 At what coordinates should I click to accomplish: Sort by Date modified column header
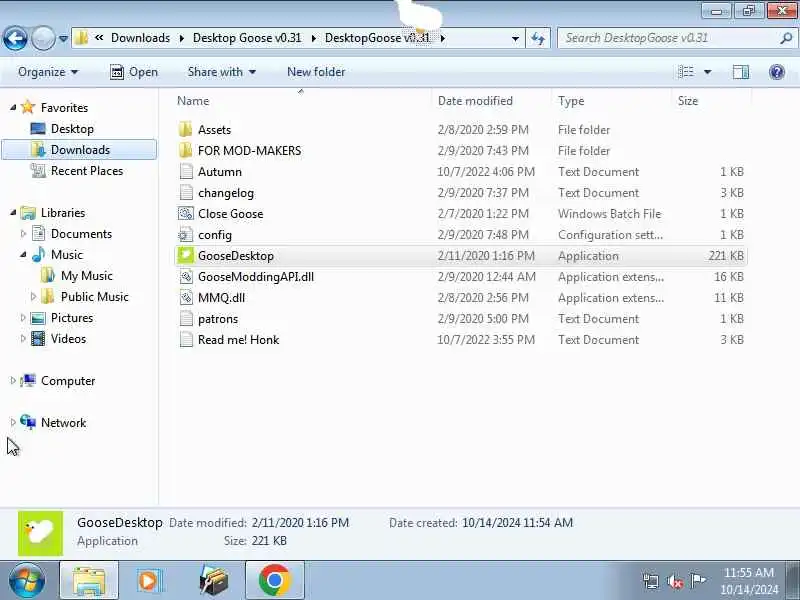(x=491, y=101)
